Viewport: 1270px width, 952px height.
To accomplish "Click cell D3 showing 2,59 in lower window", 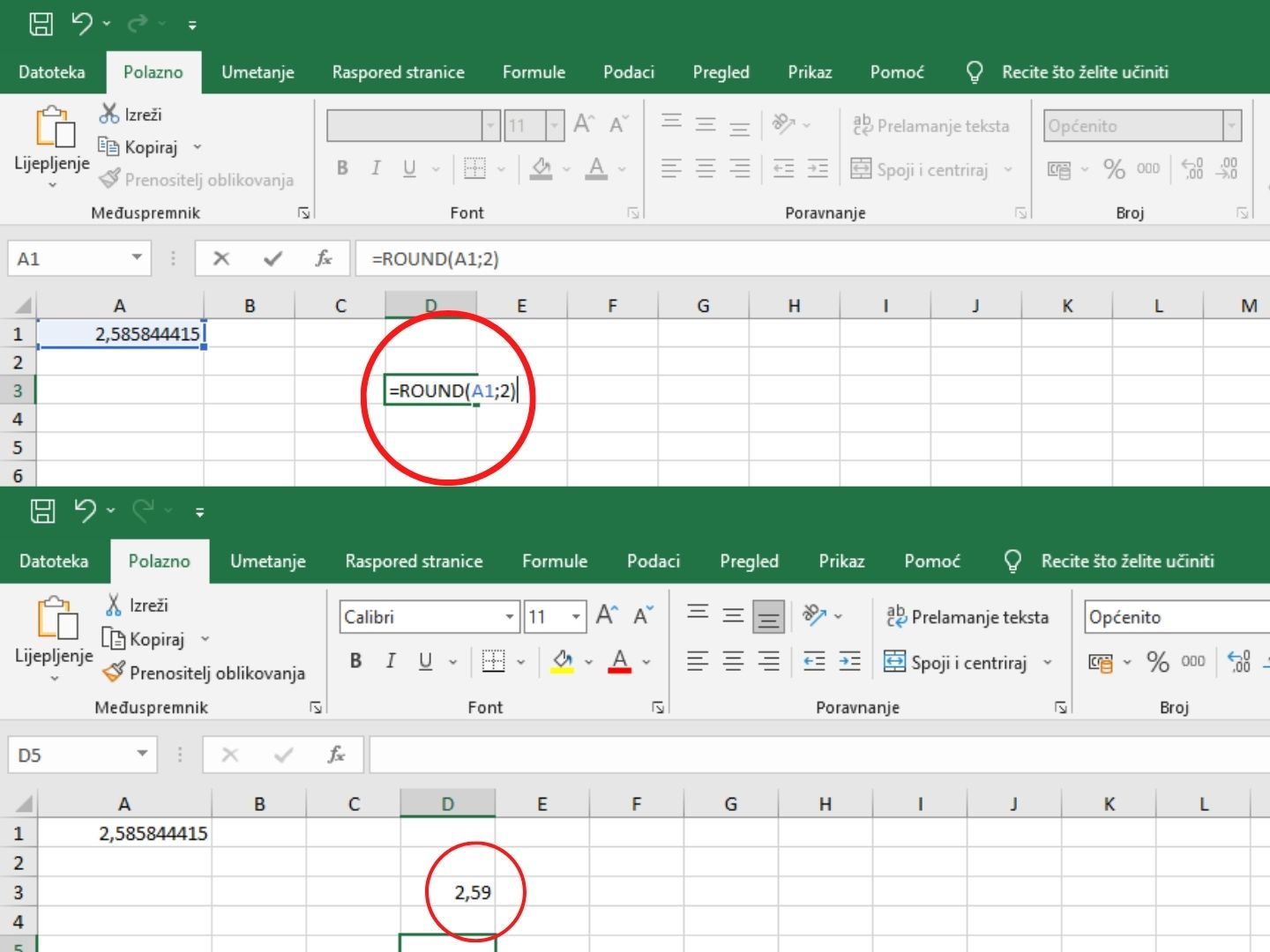I will (x=447, y=892).
